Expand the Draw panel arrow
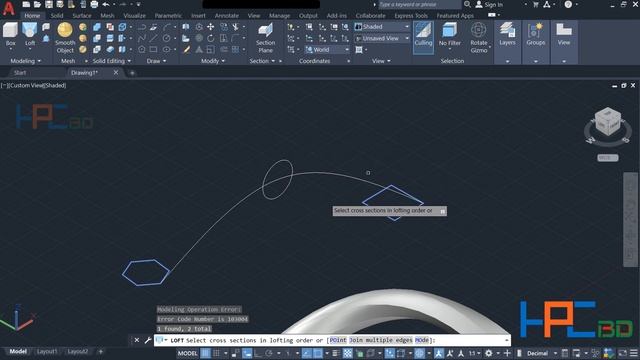This screenshot has height=360, width=640. 164,61
